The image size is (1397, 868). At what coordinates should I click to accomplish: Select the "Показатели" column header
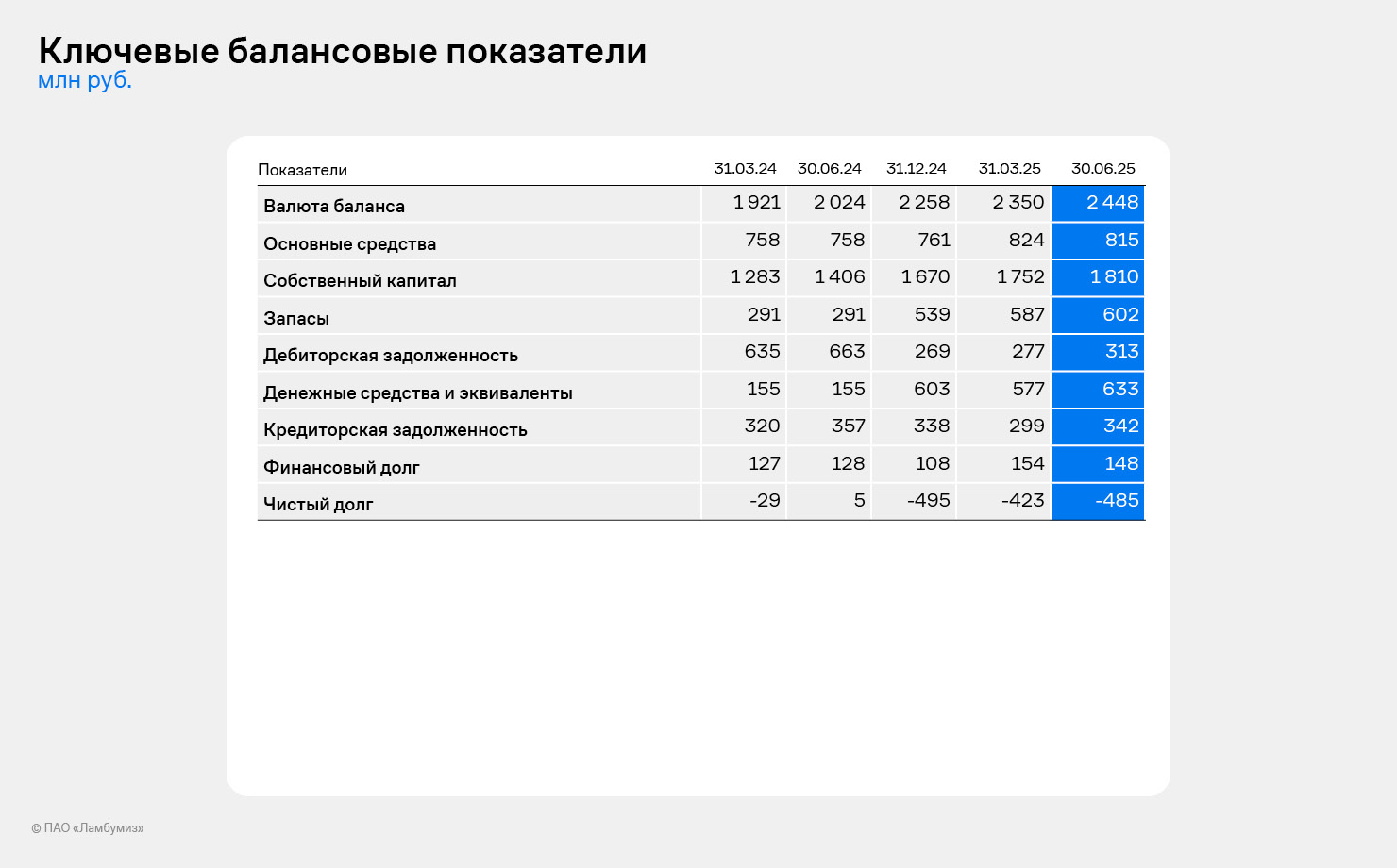coord(302,170)
